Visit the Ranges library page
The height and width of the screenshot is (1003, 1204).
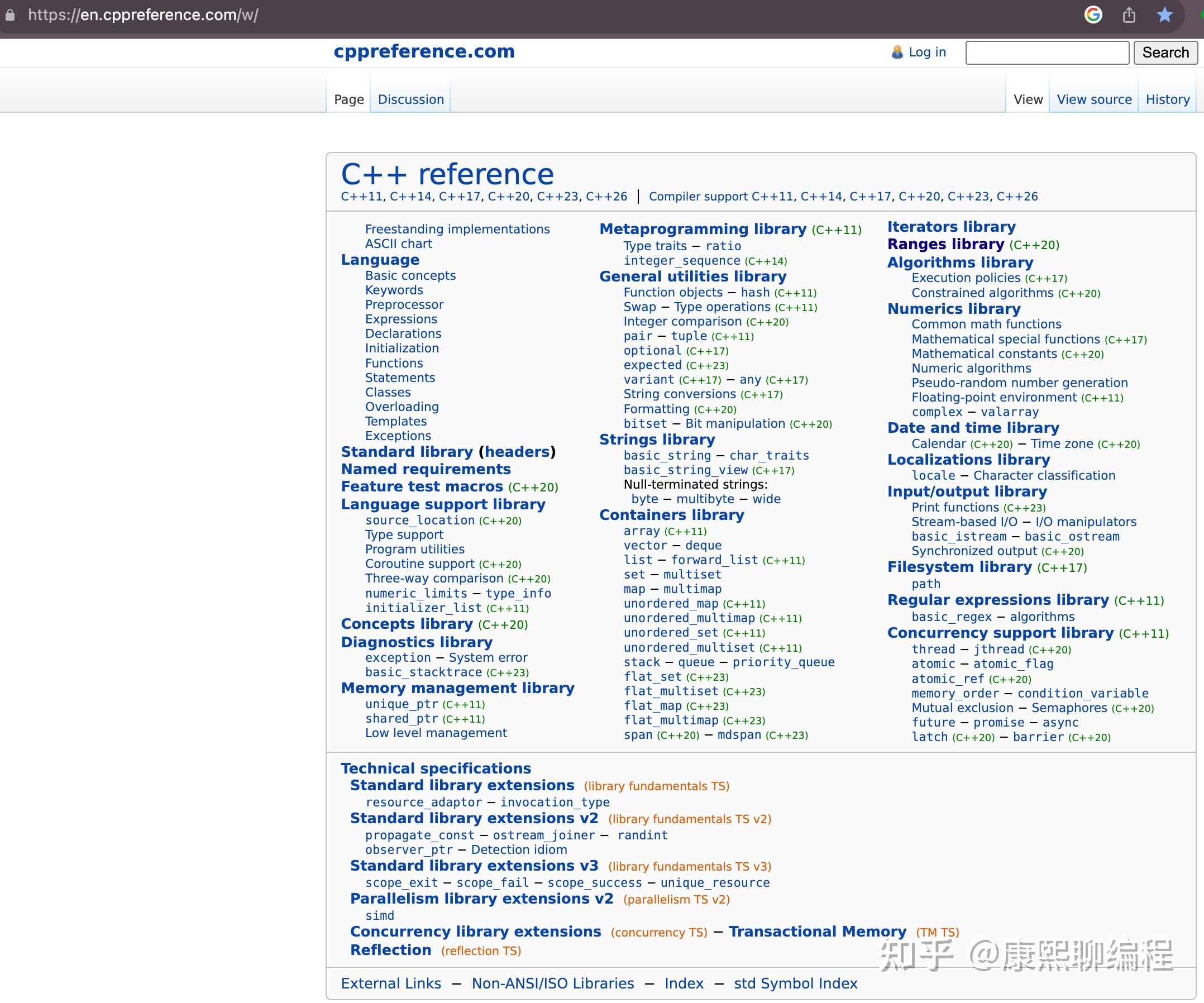click(945, 243)
